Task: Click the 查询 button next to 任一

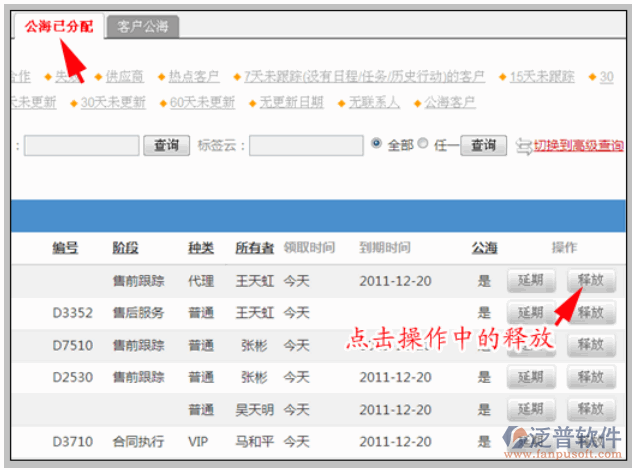Action: click(x=483, y=145)
